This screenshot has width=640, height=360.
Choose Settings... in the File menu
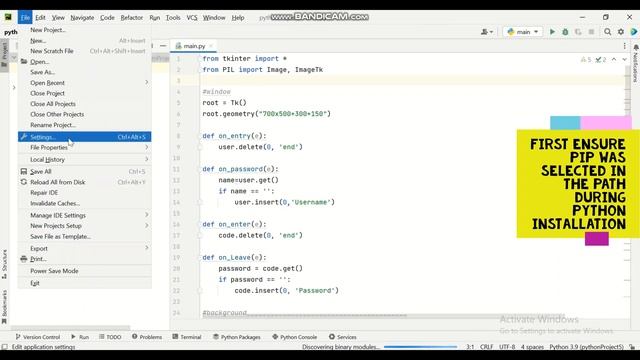[84, 137]
